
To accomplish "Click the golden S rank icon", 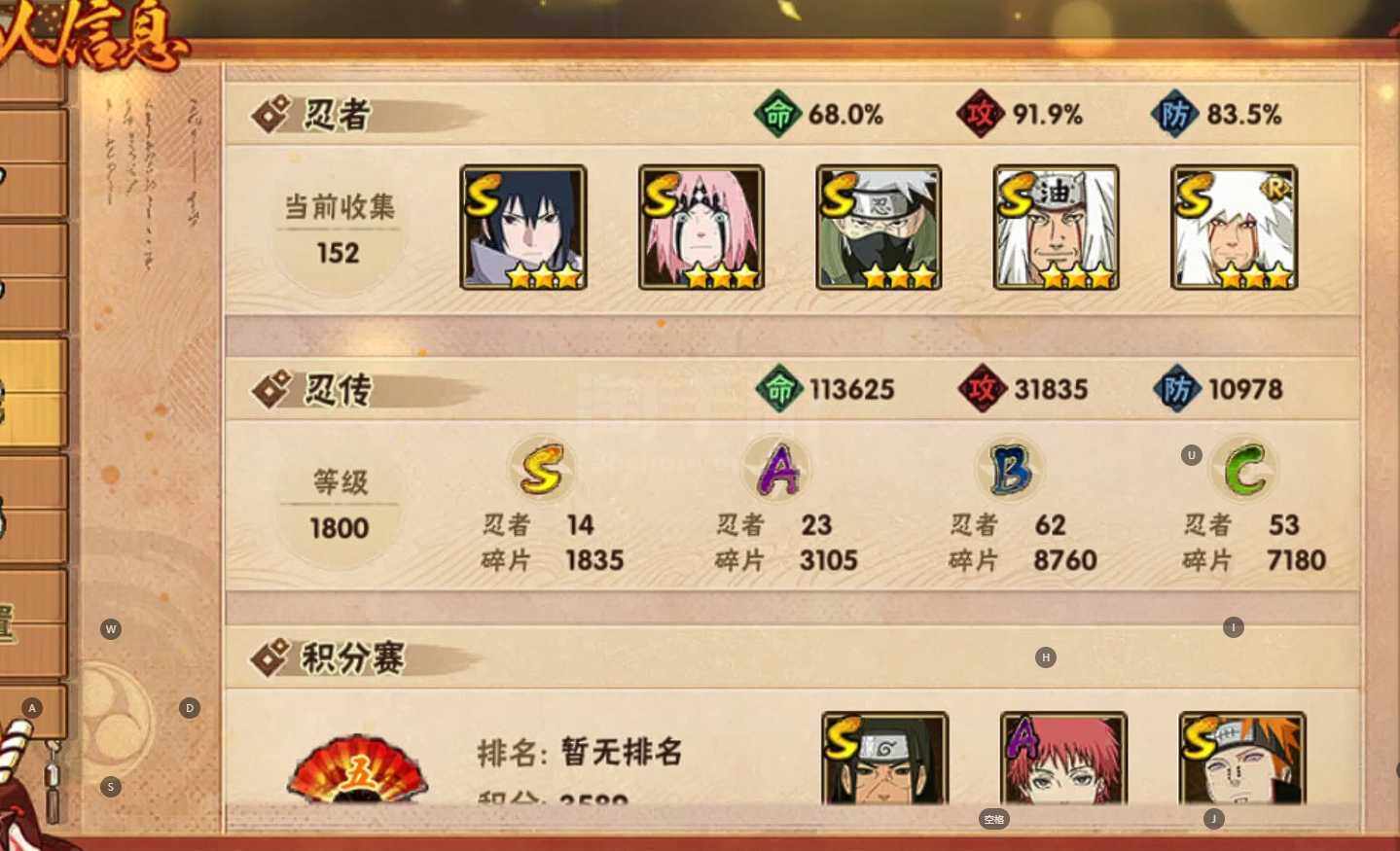I will [x=541, y=470].
